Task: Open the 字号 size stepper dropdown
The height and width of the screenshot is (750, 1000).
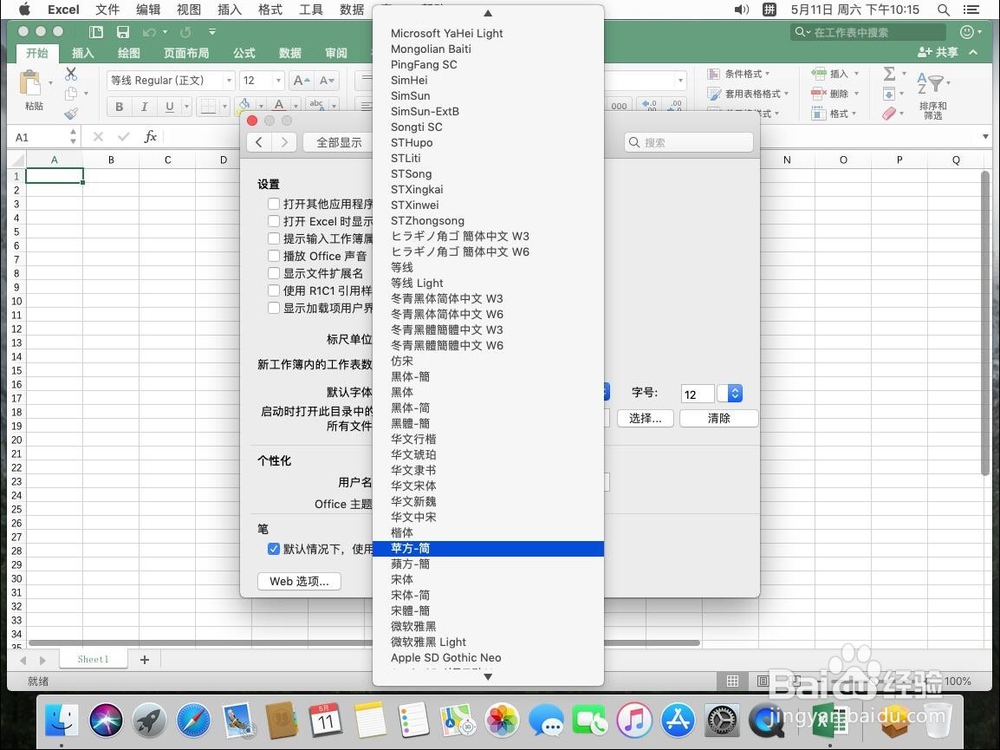Action: pyautogui.click(x=735, y=393)
